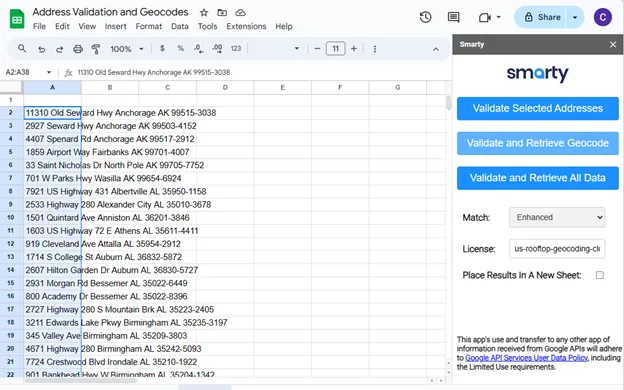
Task: Click the horizontal spreadsheet scrollbar thumb
Action: tap(81, 380)
